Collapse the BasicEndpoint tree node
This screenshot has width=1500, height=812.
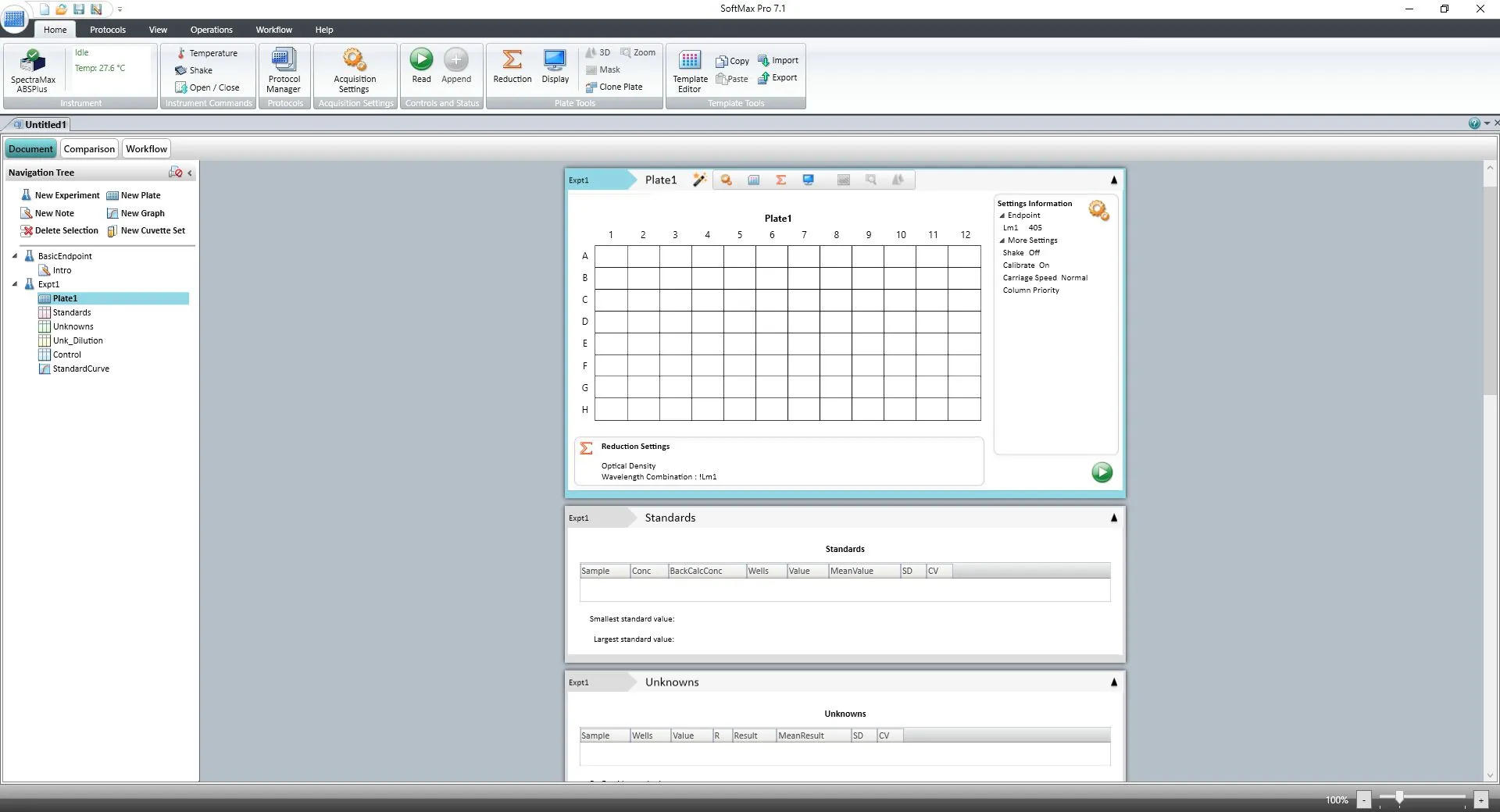coord(15,255)
